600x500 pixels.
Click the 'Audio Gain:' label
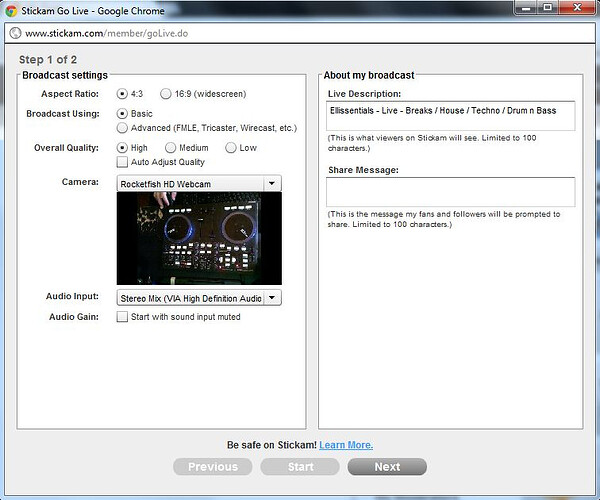tap(74, 317)
